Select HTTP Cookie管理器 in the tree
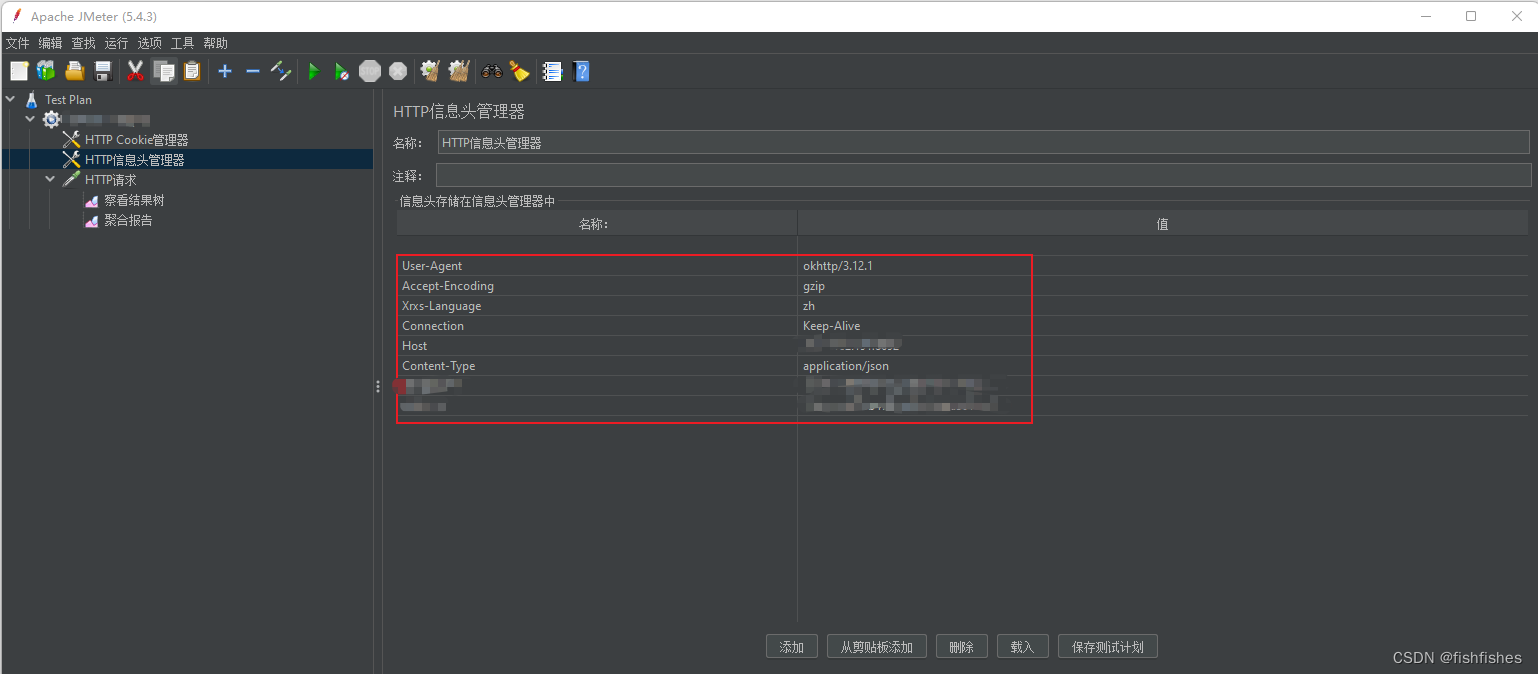 [136, 140]
